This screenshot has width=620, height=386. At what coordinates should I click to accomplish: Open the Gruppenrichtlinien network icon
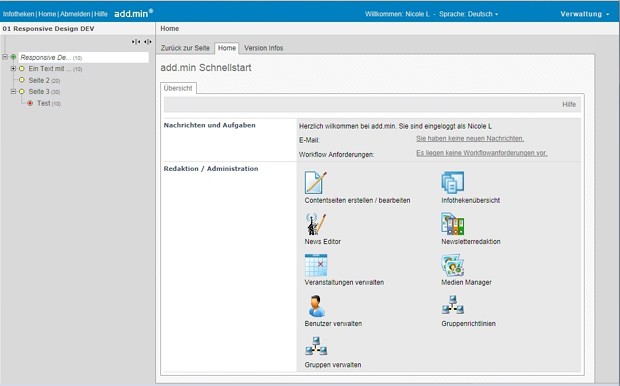[453, 305]
